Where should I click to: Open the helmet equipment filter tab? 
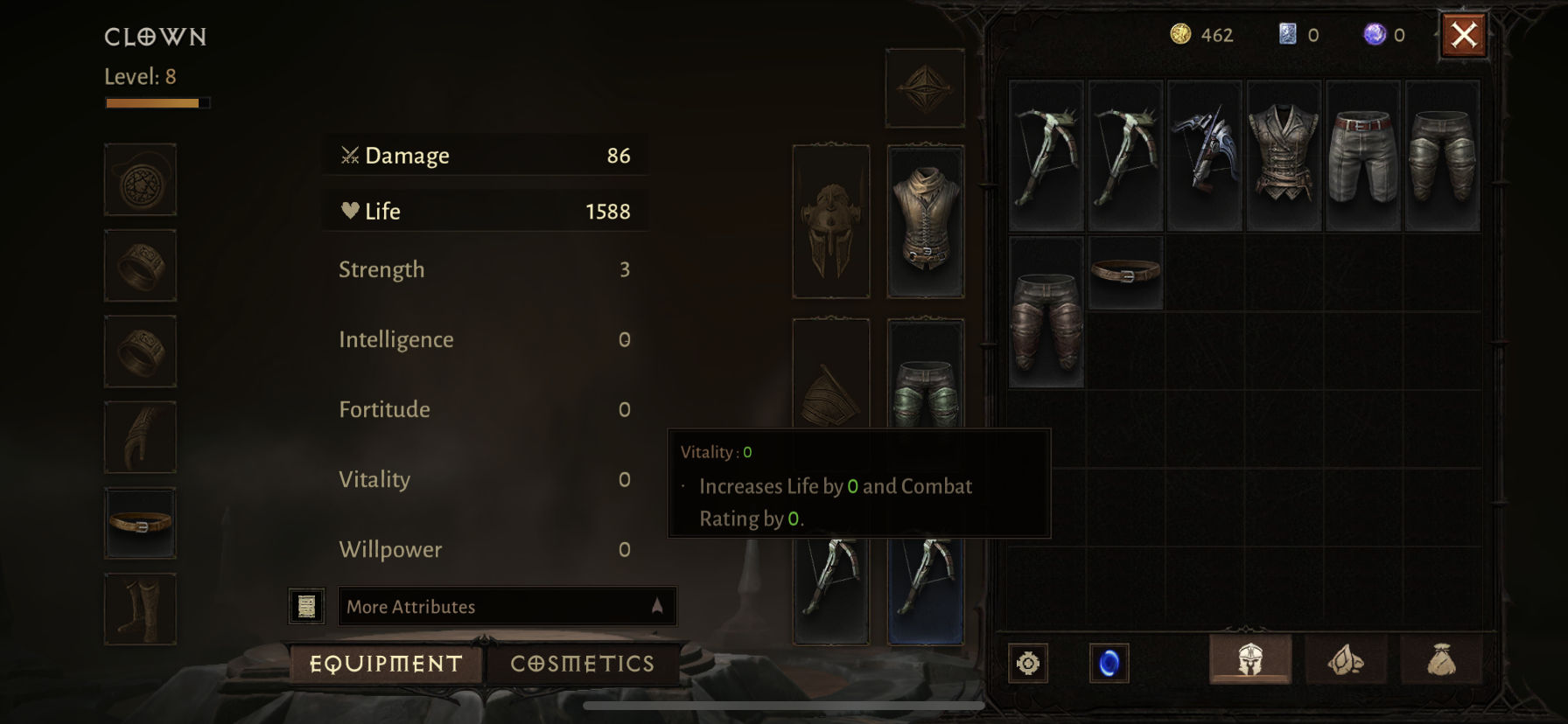pyautogui.click(x=1249, y=659)
